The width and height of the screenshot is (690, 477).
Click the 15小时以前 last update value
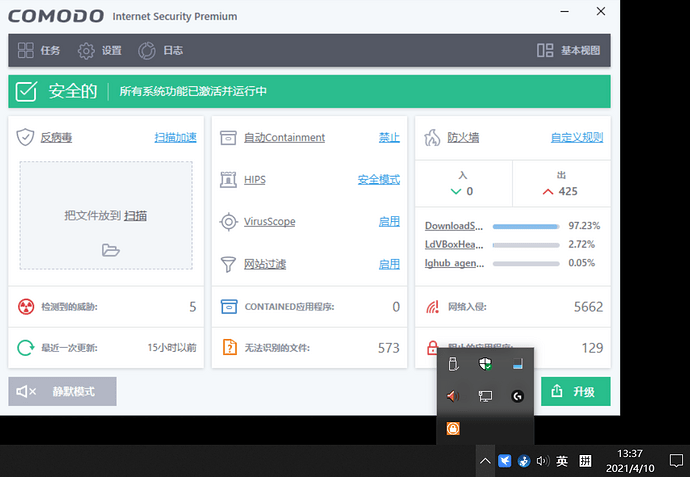172,348
